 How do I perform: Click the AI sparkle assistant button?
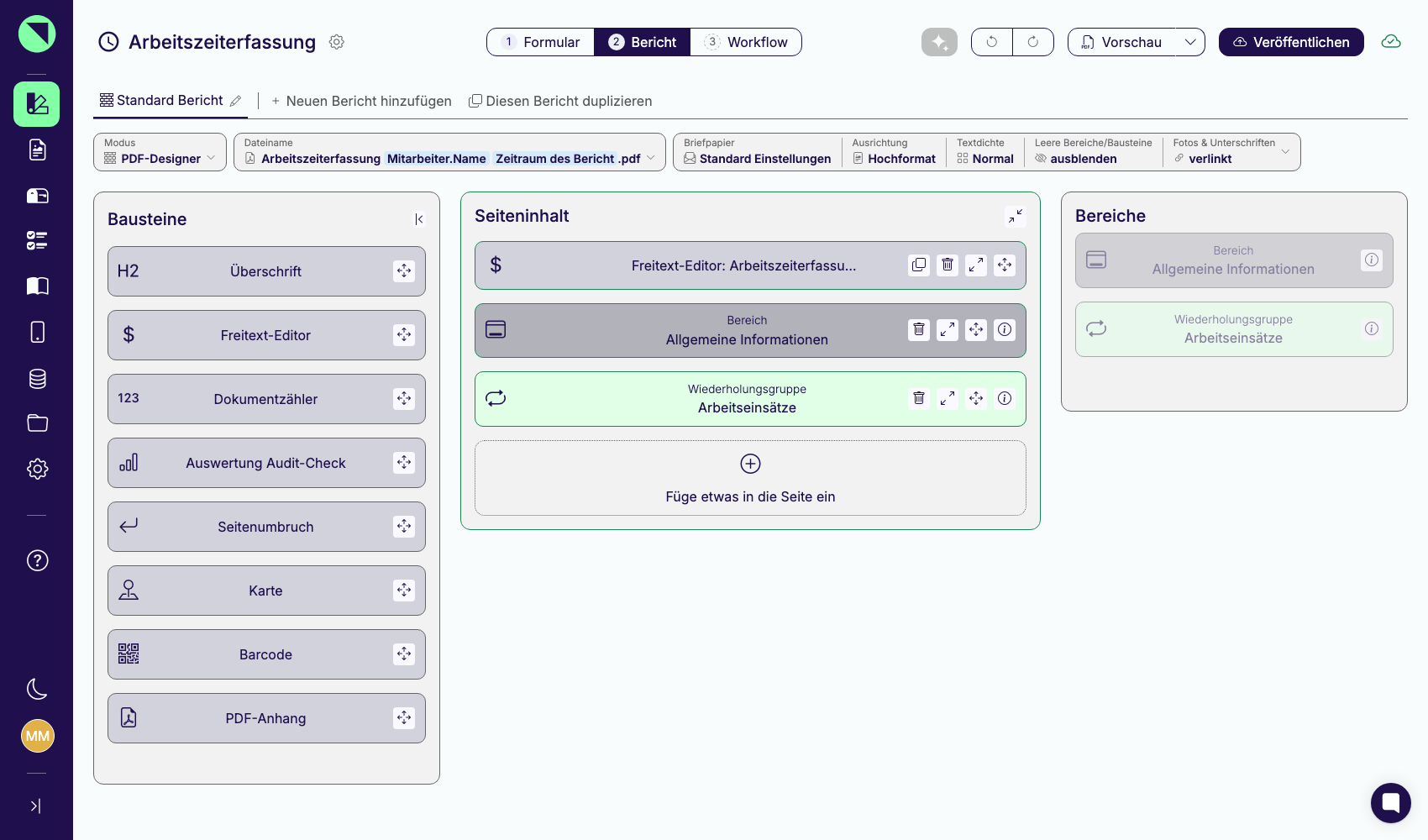(939, 42)
